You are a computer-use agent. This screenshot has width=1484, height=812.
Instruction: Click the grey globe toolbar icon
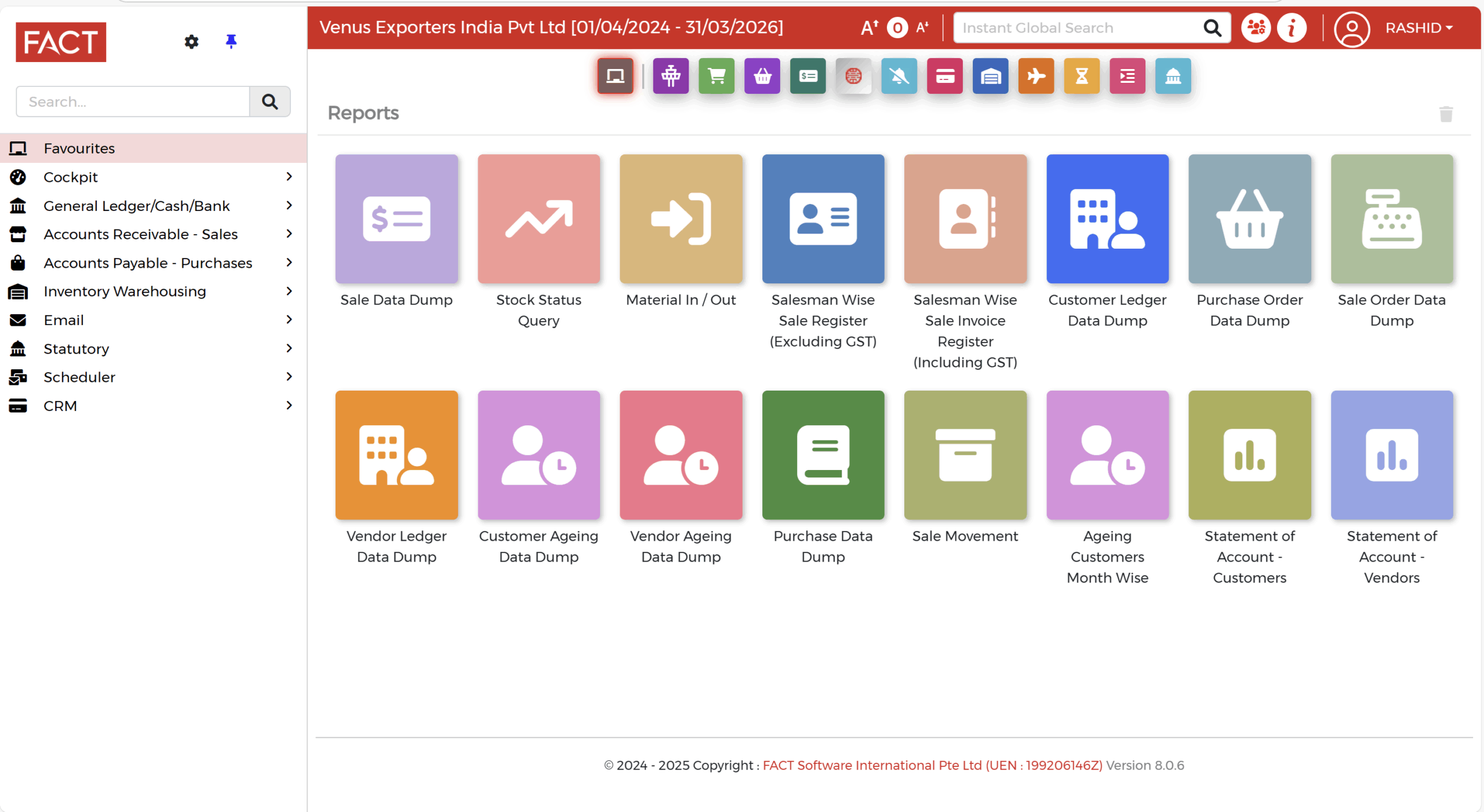(x=853, y=76)
